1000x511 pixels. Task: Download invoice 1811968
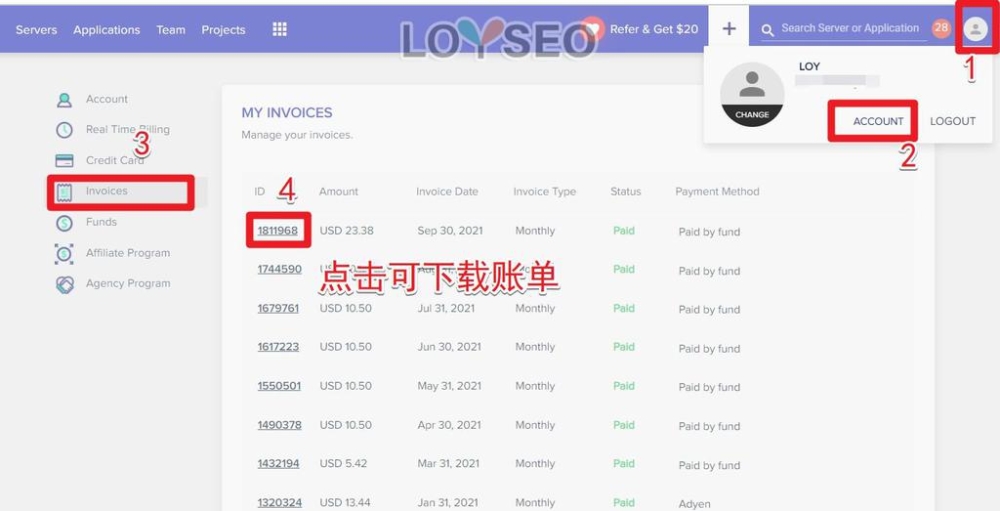tap(277, 230)
